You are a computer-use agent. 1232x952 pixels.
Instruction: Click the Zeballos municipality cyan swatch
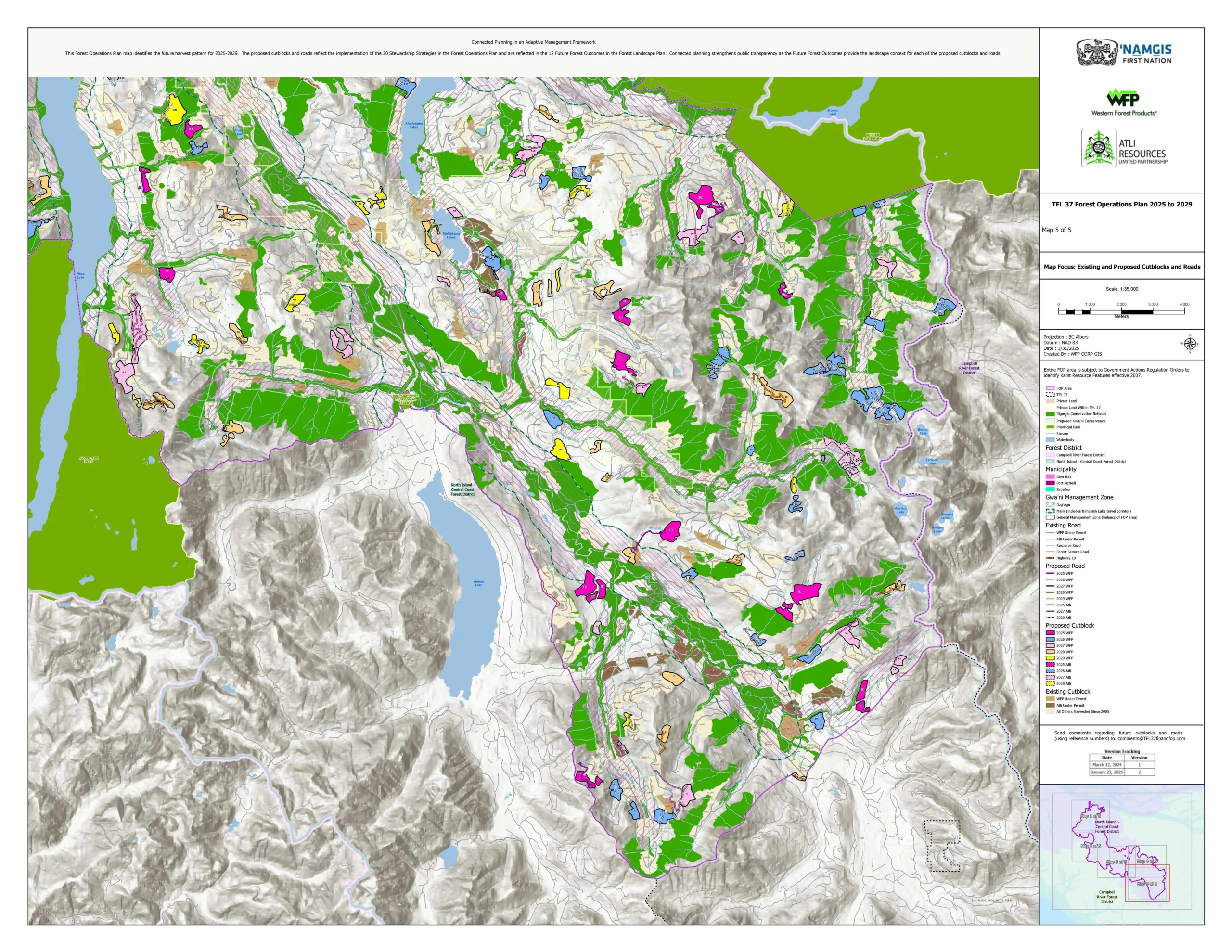pos(1050,489)
